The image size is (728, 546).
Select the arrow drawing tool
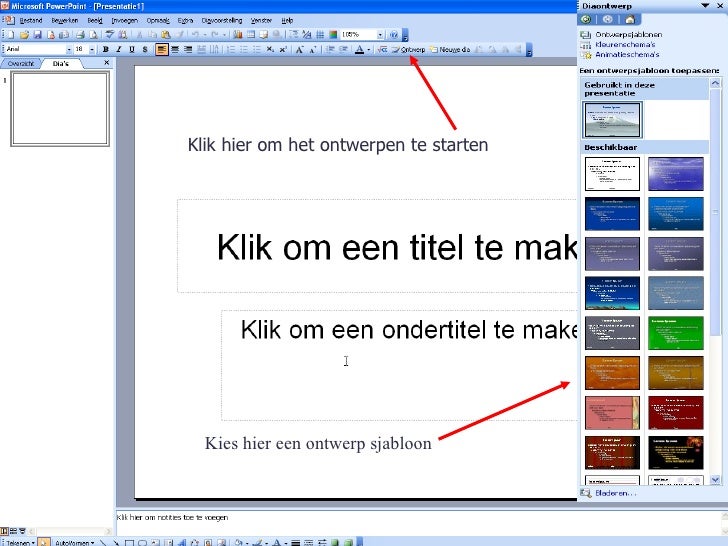pyautogui.click(x=116, y=542)
